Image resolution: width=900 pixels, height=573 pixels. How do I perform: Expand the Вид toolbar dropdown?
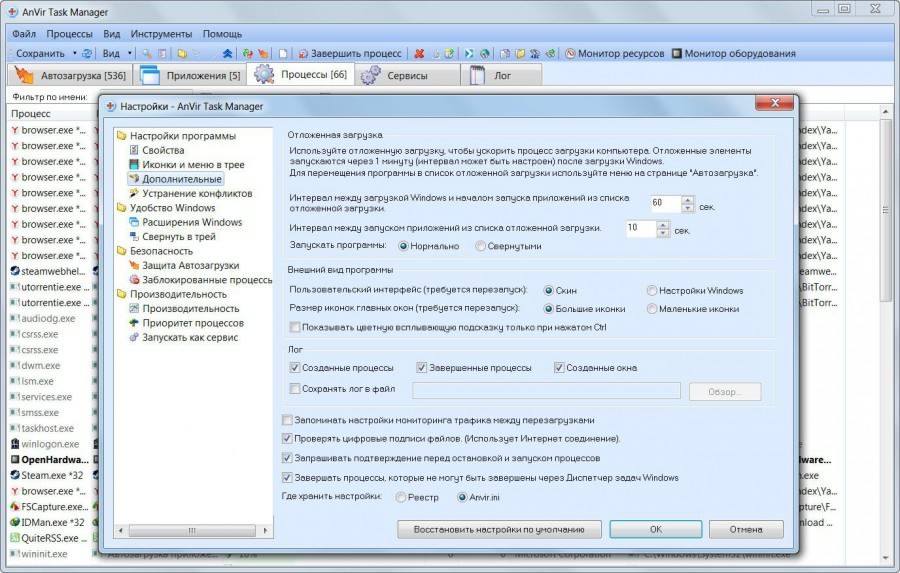point(130,53)
